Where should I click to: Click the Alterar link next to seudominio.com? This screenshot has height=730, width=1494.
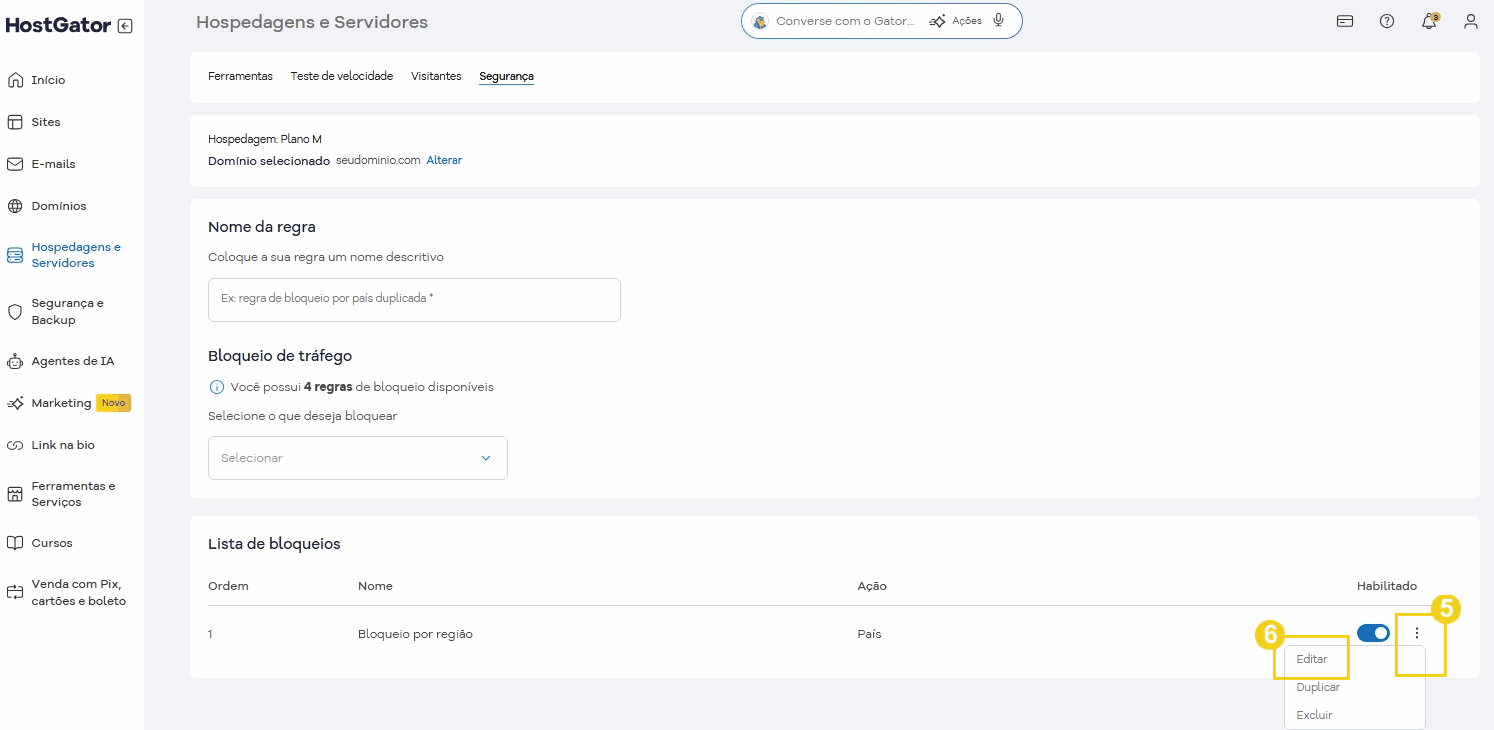click(444, 159)
